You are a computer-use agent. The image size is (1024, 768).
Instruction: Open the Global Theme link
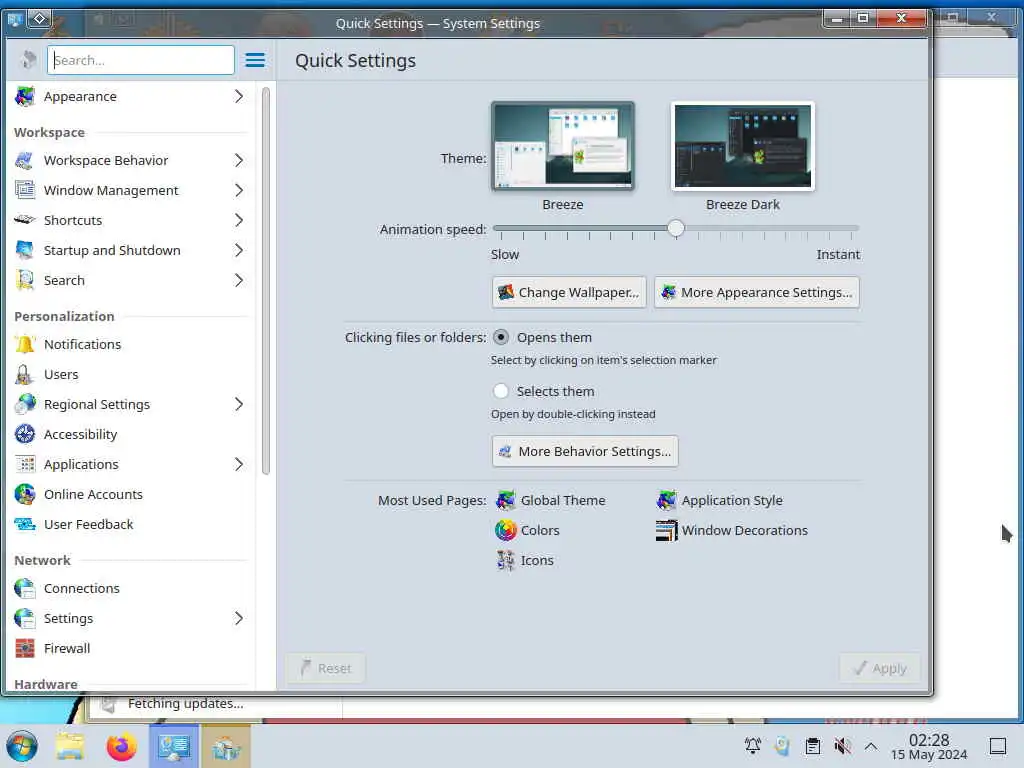pyautogui.click(x=563, y=500)
